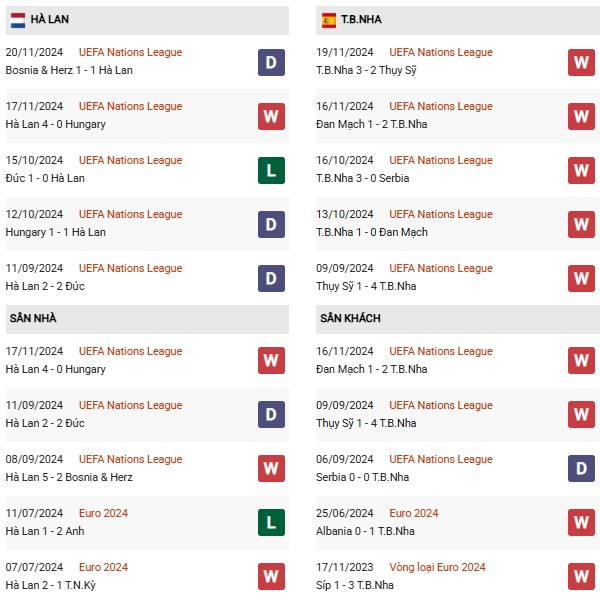Click the Spain flag icon beside T.B.Nha
Image resolution: width=600 pixels, height=596 pixels.
[329, 20]
